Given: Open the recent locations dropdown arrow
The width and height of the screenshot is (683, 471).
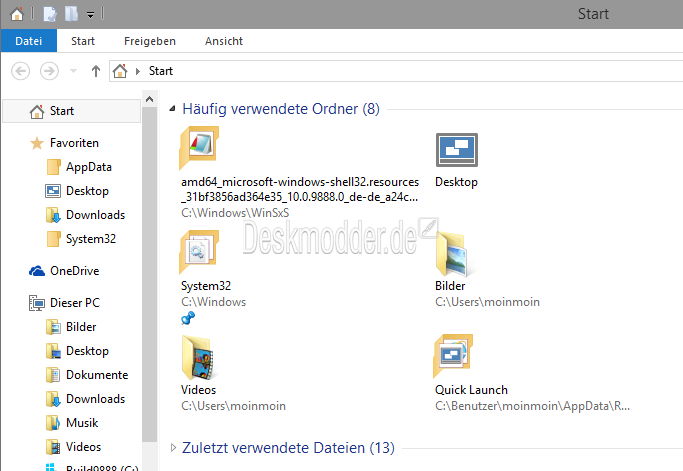Looking at the screenshot, I should coord(74,71).
